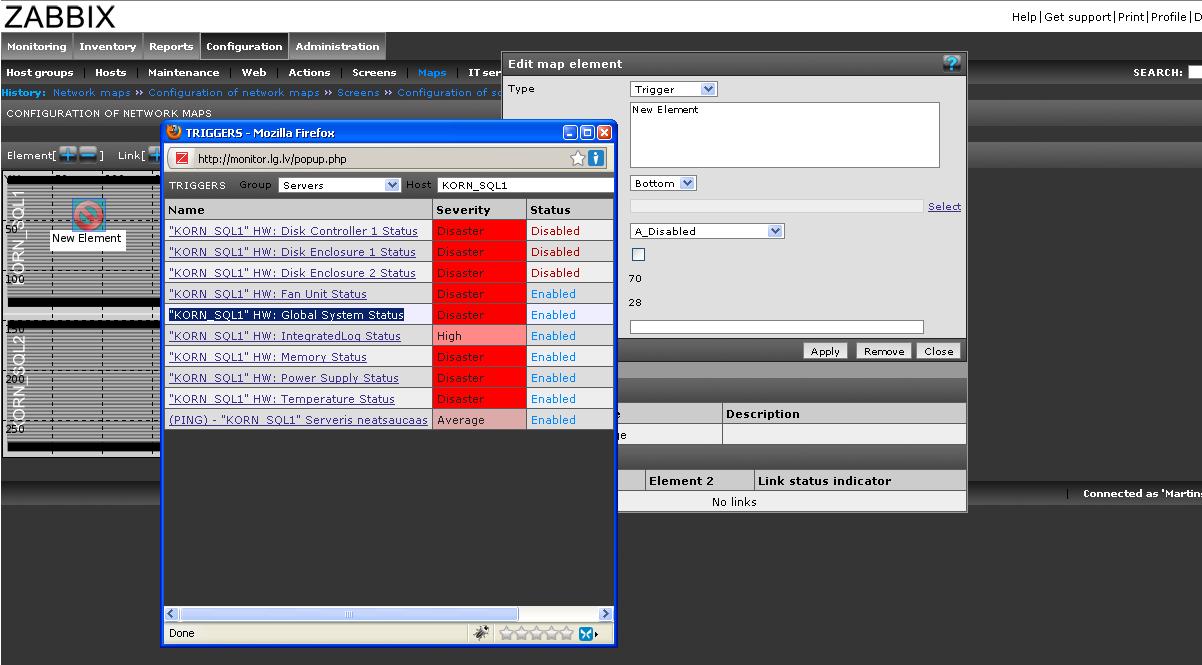Open the Group dropdown showing Servers
Image resolution: width=1202 pixels, height=665 pixels.
pyautogui.click(x=340, y=185)
